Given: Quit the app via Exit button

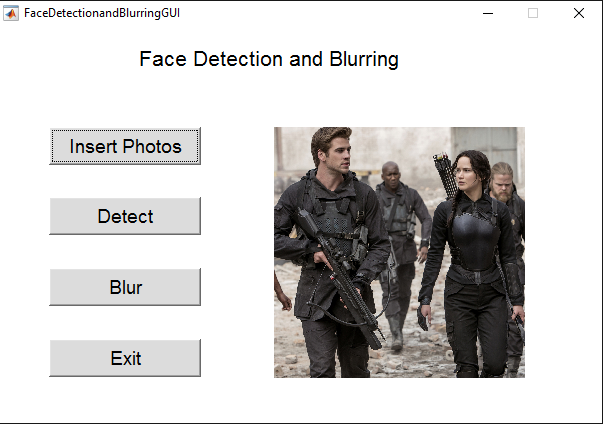Looking at the screenshot, I should (x=125, y=358).
